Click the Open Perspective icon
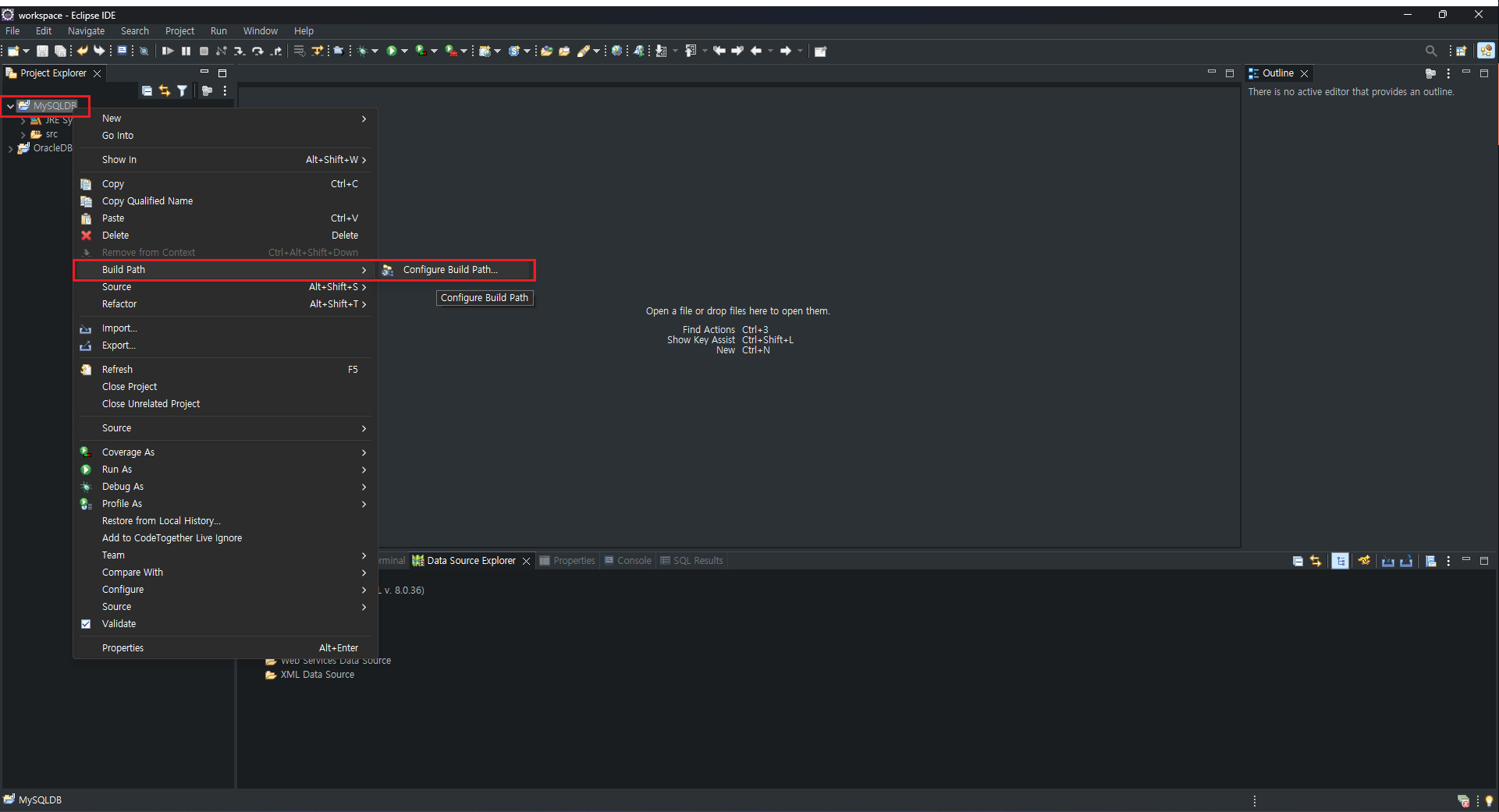This screenshot has height=812, width=1499. [1461, 51]
